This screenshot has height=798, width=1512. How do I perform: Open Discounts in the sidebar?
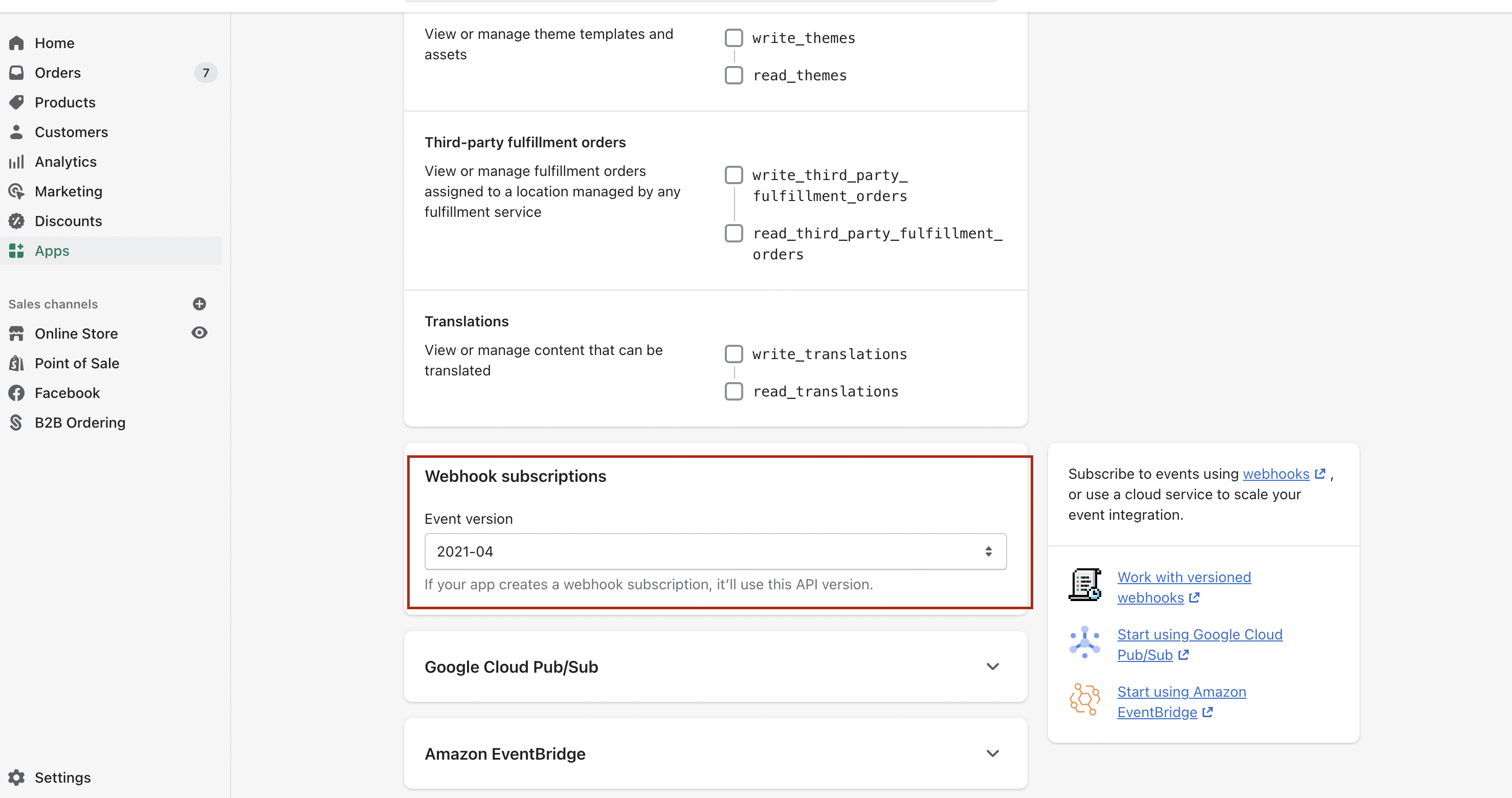click(68, 221)
